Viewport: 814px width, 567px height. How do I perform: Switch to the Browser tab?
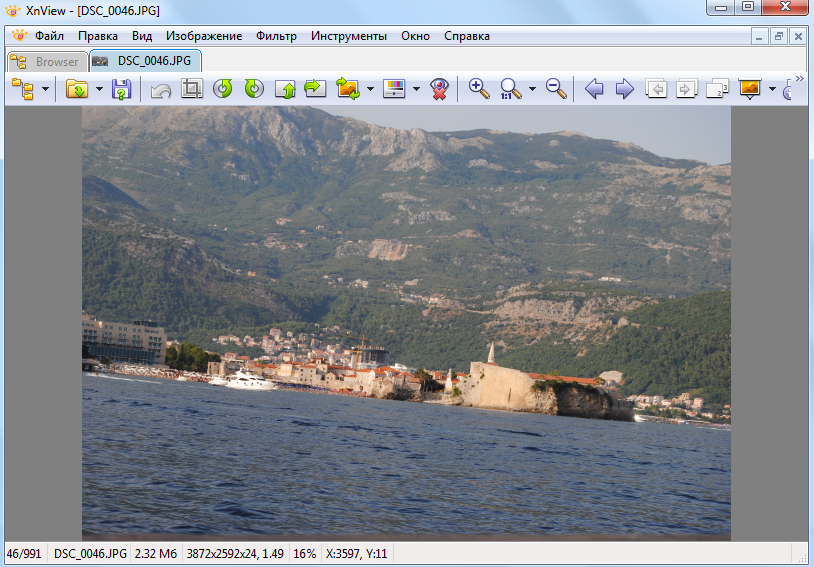47,62
